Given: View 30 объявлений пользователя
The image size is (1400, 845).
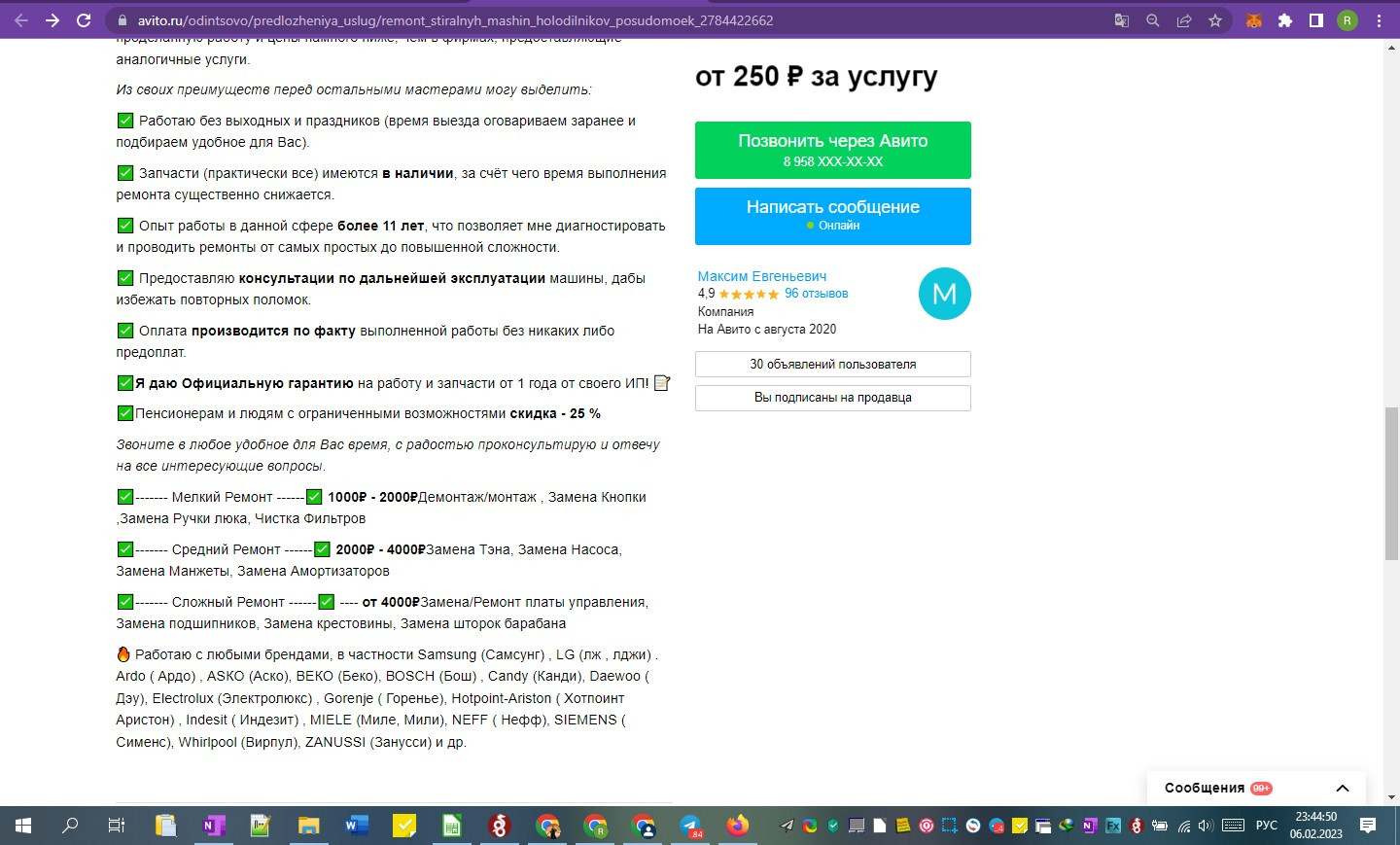Looking at the screenshot, I should (x=833, y=365).
